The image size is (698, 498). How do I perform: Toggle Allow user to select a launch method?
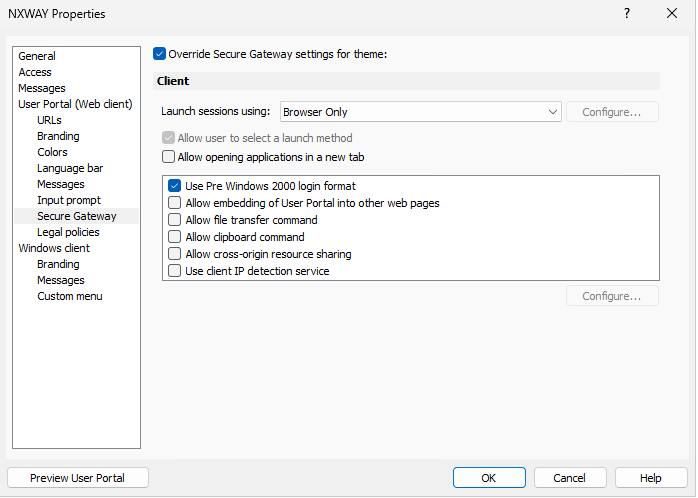[x=168, y=138]
